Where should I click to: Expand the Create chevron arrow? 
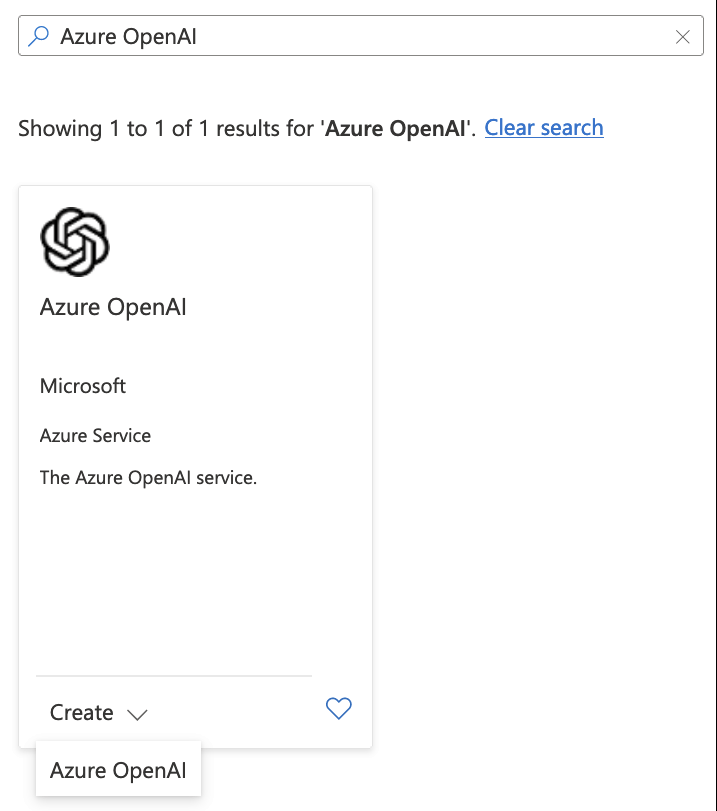[x=137, y=715]
